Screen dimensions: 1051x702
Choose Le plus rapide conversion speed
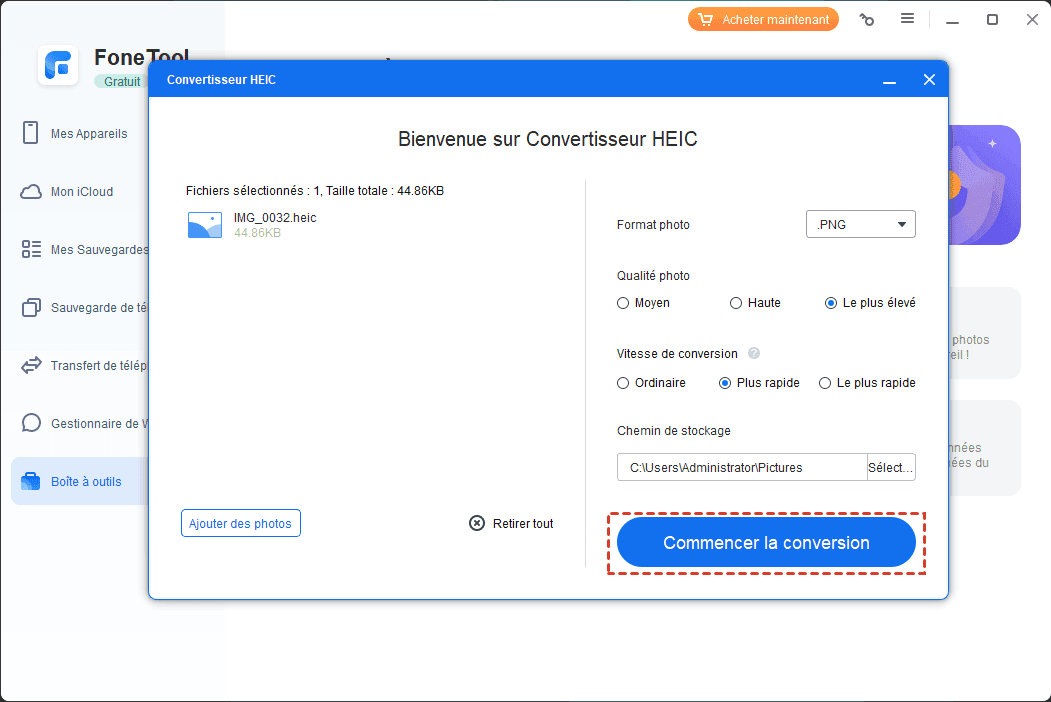[825, 383]
